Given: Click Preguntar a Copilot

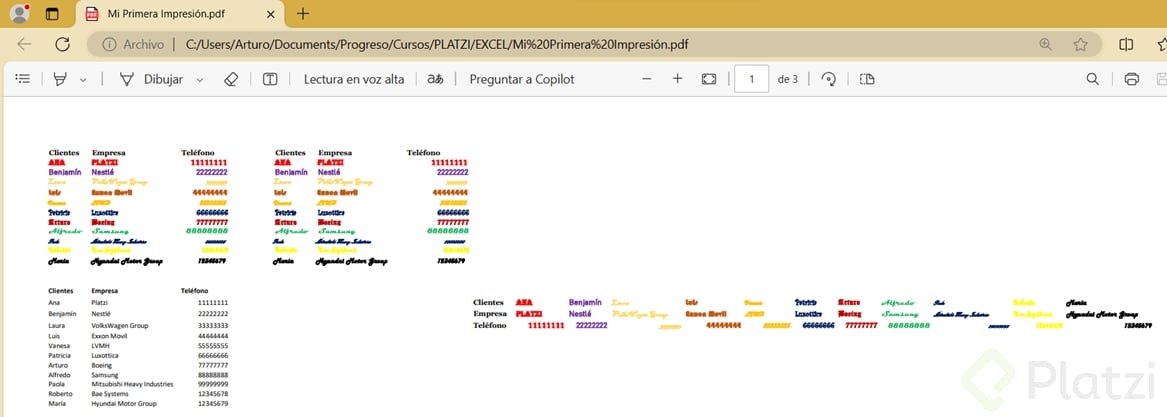Looking at the screenshot, I should point(522,79).
